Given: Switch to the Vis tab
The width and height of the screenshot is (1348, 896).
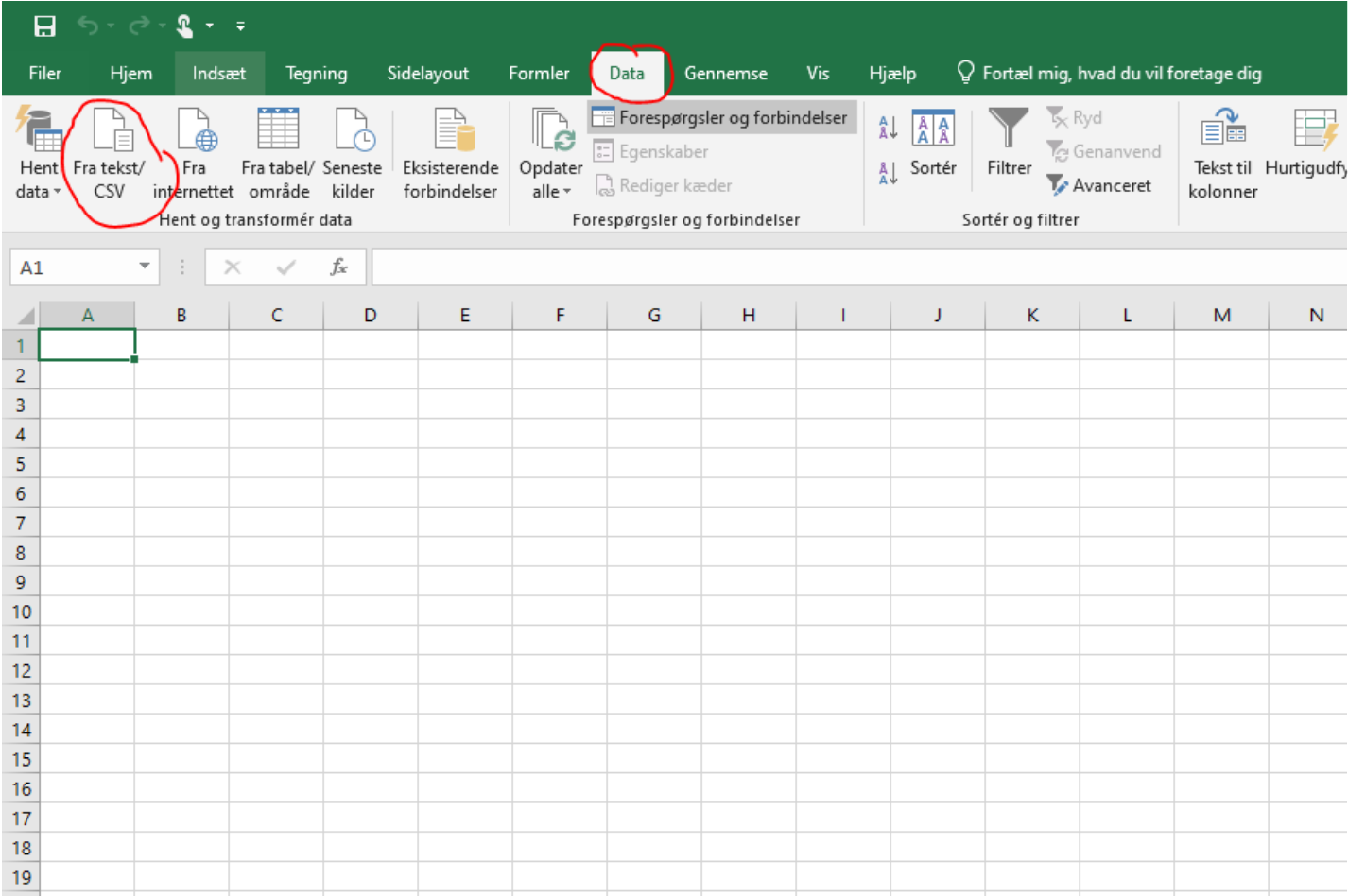Looking at the screenshot, I should pos(818,73).
